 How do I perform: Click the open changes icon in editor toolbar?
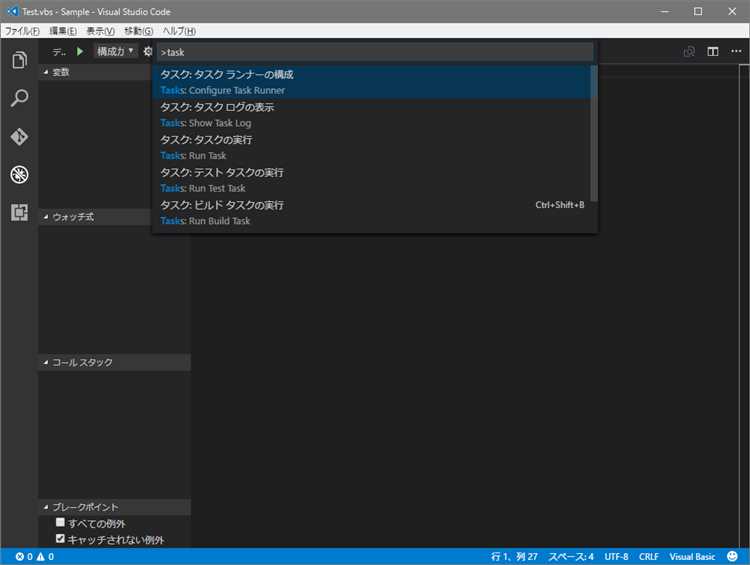pos(689,51)
